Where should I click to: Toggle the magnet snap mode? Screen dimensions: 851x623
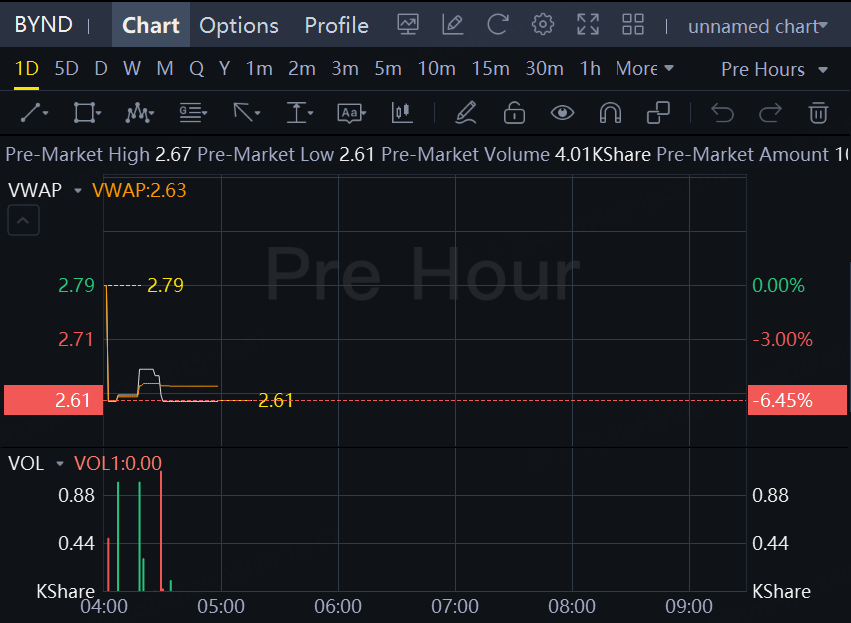[x=610, y=113]
